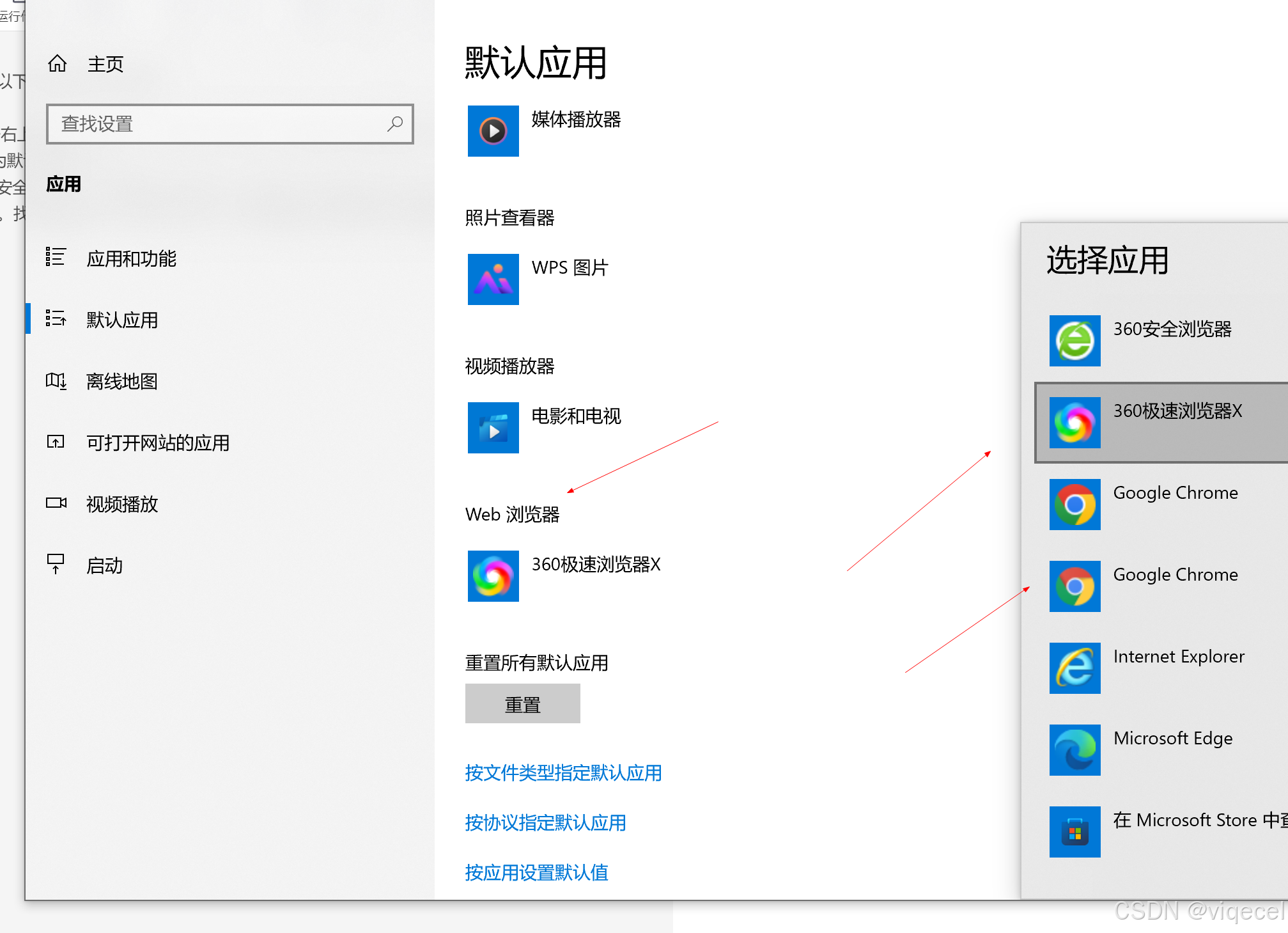The height and width of the screenshot is (933, 1288).
Task: Open 按文件类型指定默认应用 link
Action: (x=563, y=773)
